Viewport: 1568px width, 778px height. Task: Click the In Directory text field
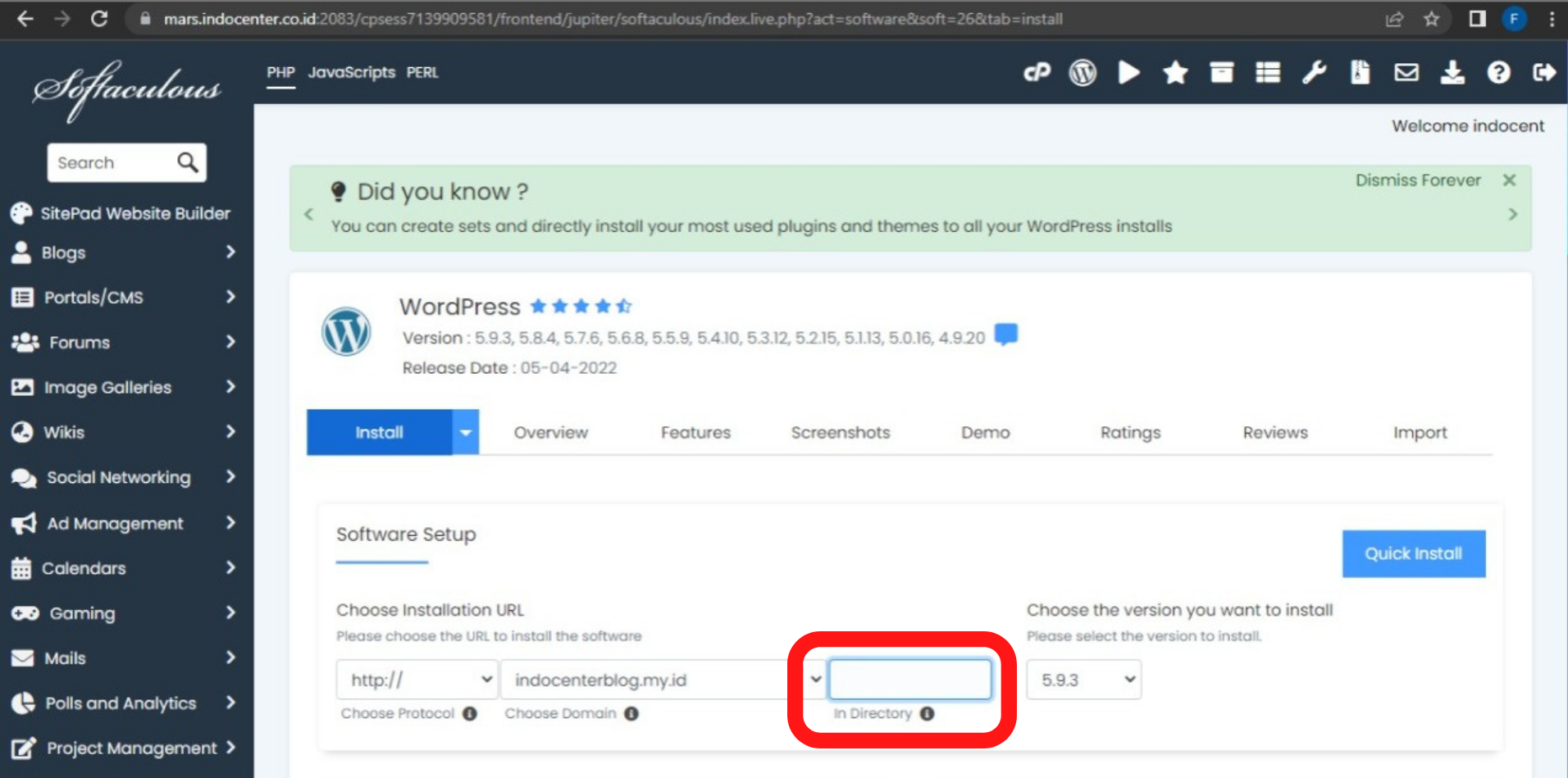(x=910, y=680)
